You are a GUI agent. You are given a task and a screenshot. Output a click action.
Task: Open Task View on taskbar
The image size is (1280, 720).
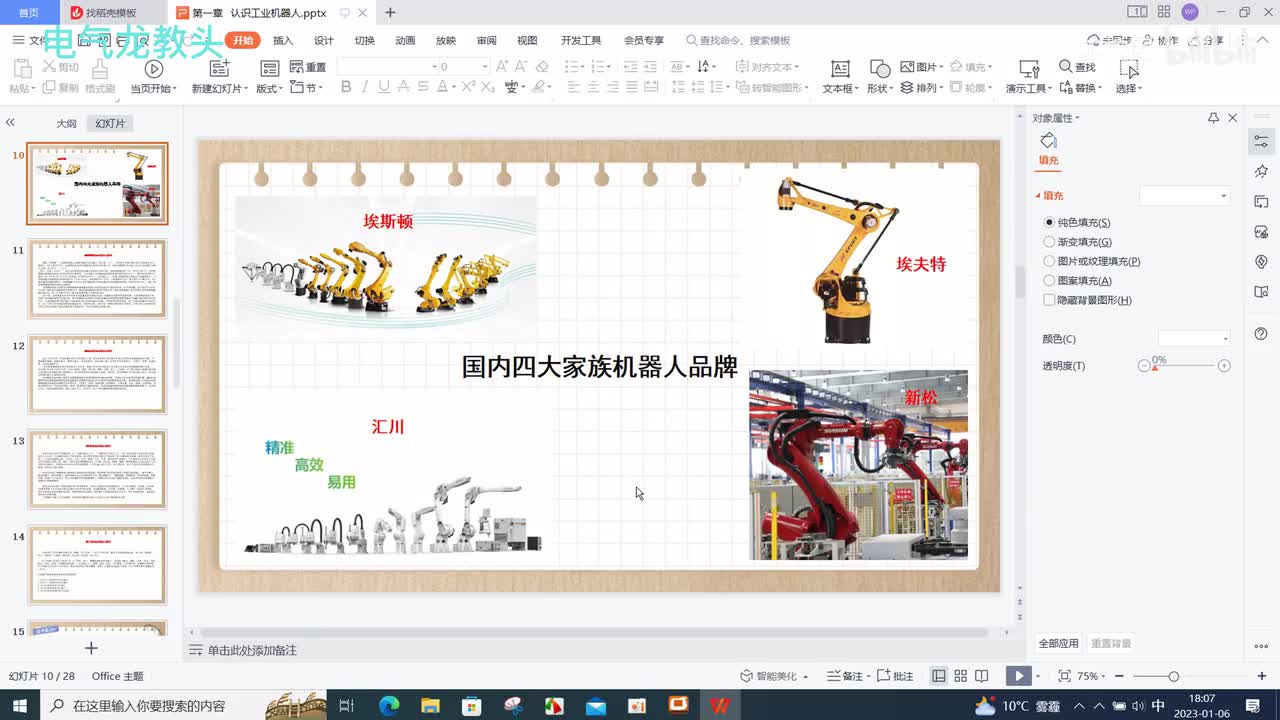347,705
